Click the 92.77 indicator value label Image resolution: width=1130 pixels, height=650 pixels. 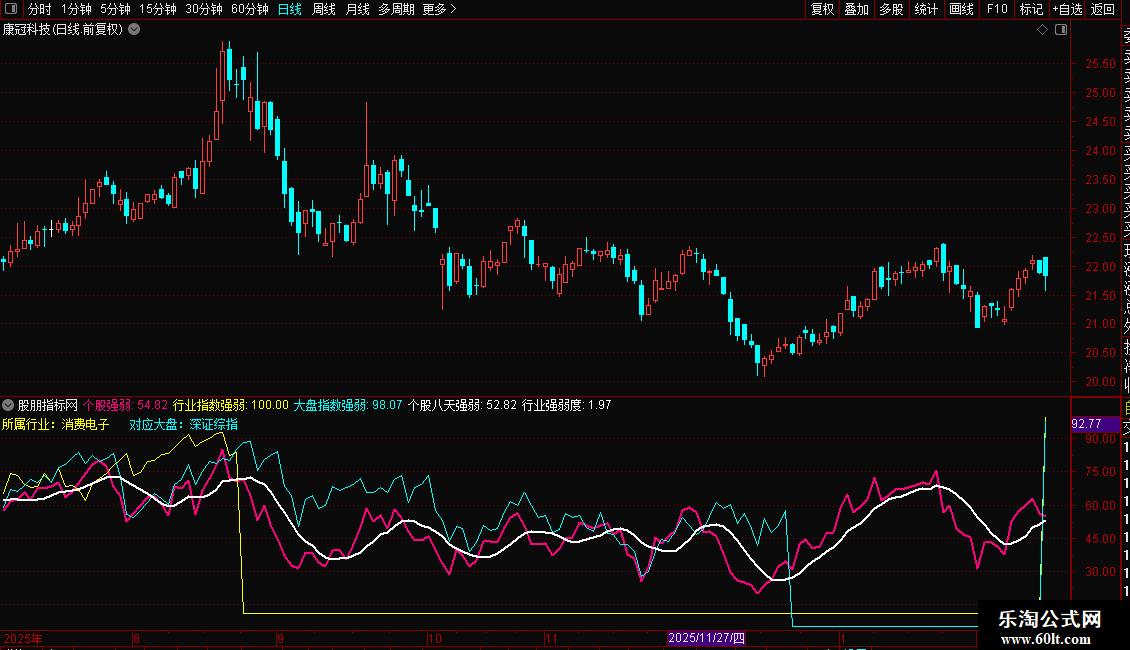pos(1086,424)
